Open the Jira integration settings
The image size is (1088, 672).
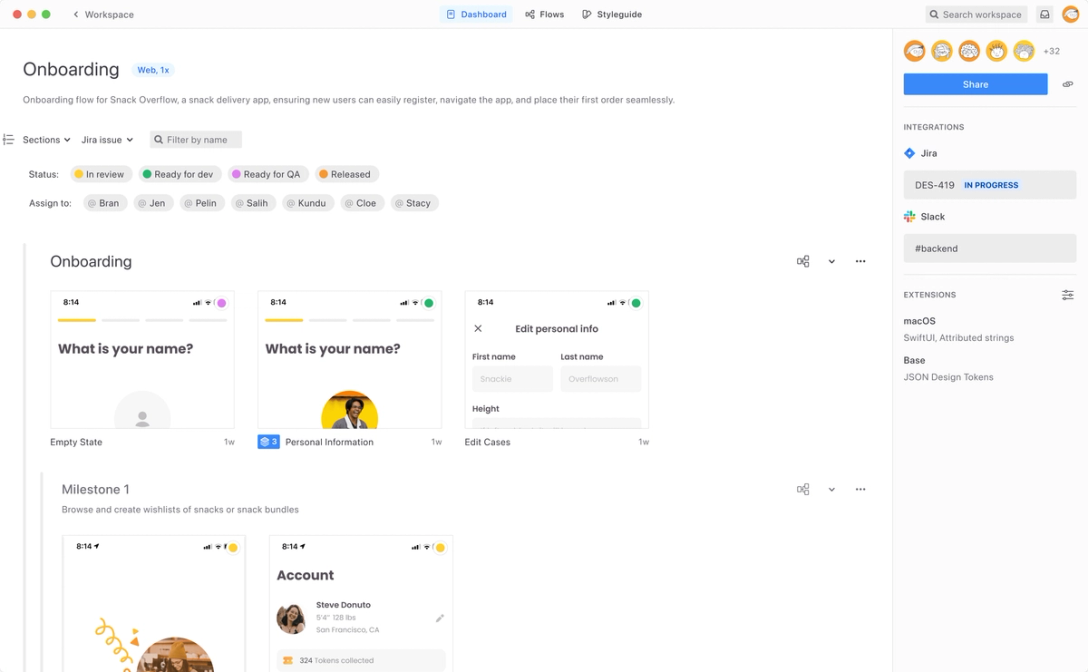(925, 153)
